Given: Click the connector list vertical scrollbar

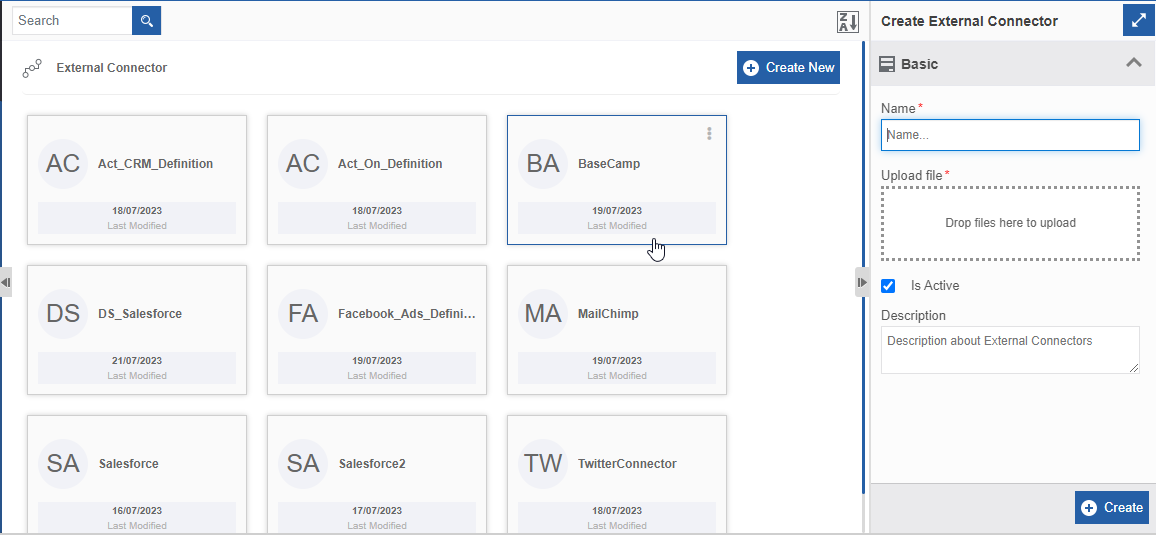Looking at the screenshot, I should [864, 267].
